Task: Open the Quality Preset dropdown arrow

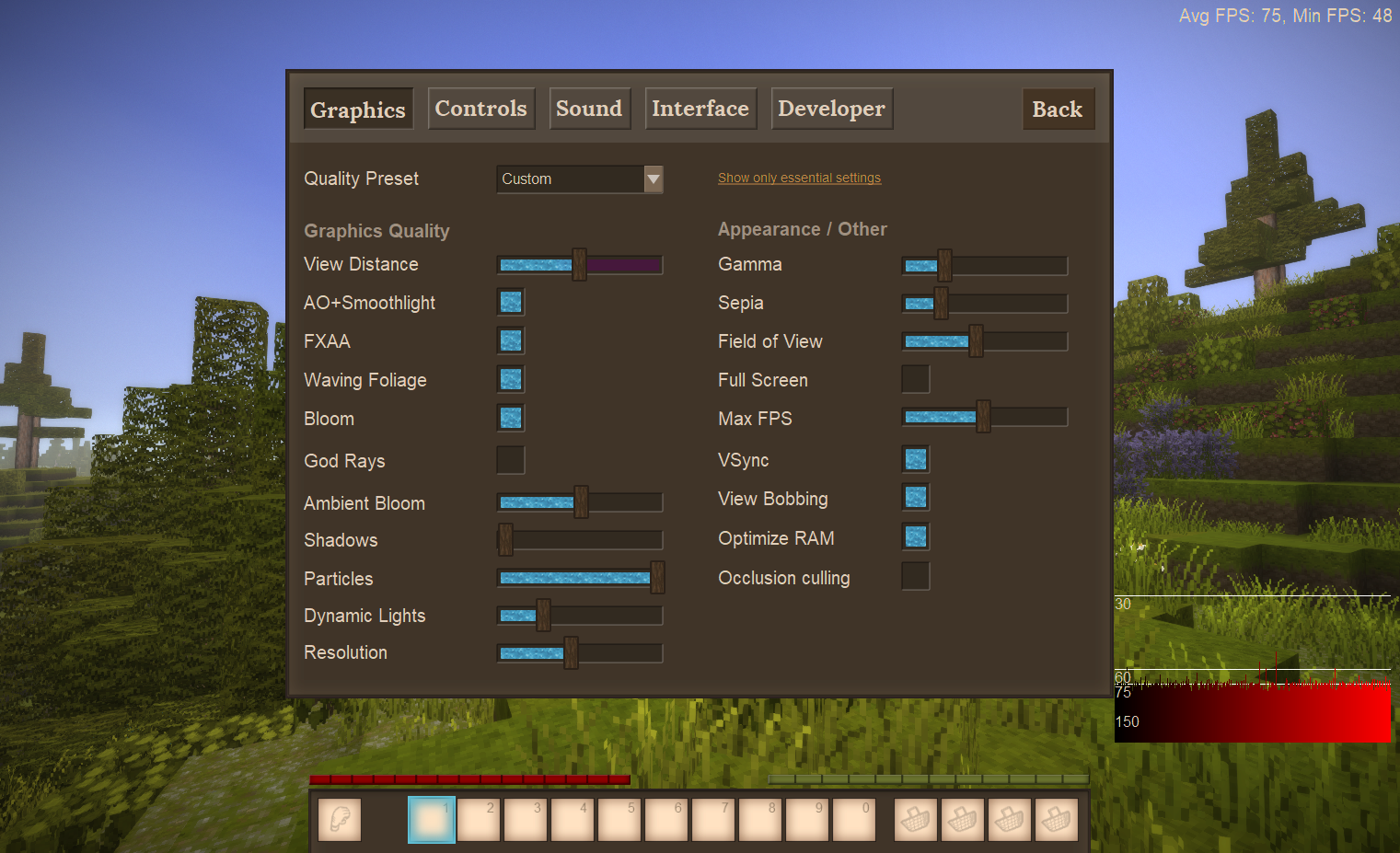Action: 654,179
